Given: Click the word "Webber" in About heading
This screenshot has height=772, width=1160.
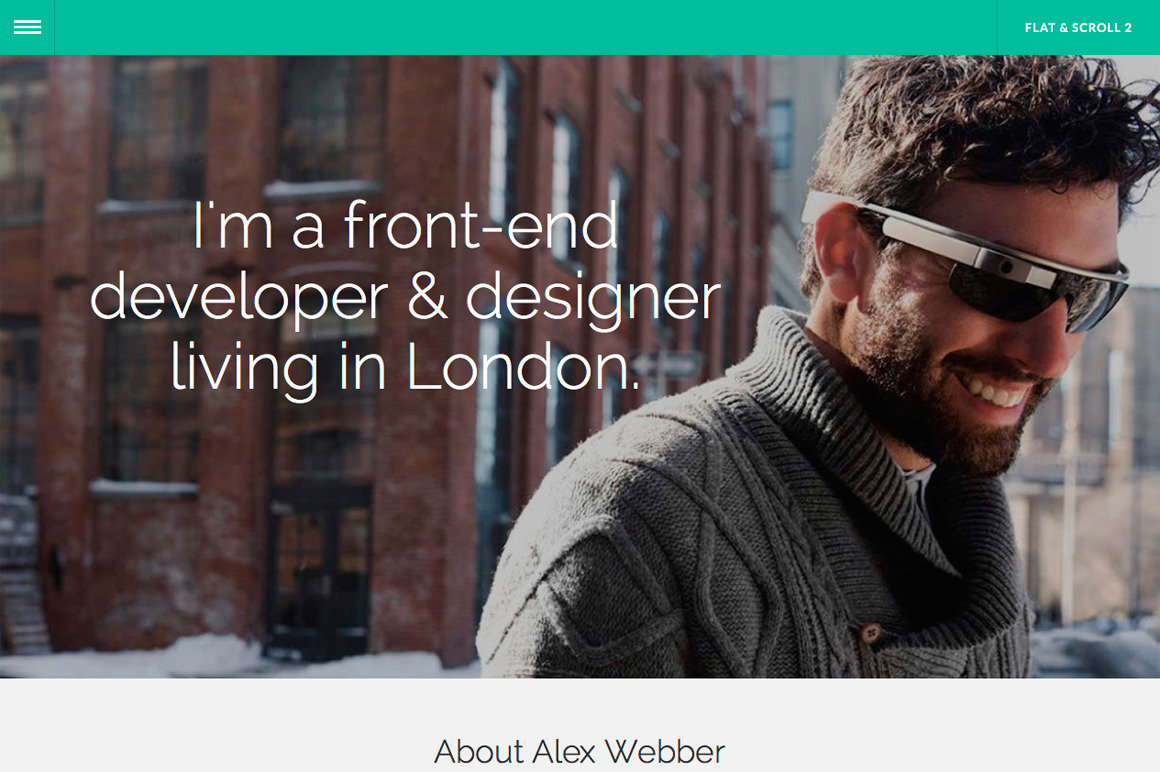Looking at the screenshot, I should [x=664, y=752].
